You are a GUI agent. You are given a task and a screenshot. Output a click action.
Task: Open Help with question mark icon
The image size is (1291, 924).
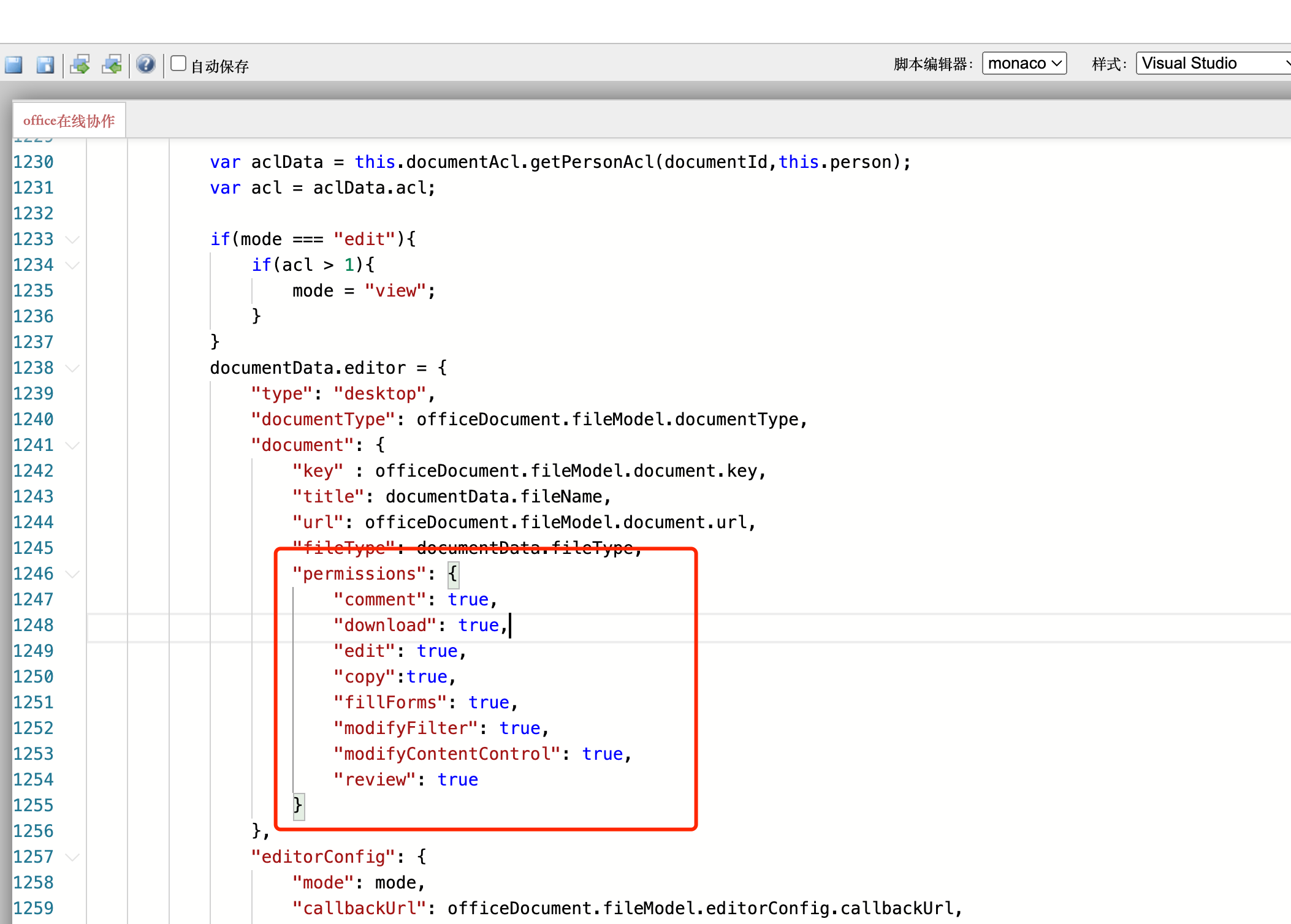146,64
